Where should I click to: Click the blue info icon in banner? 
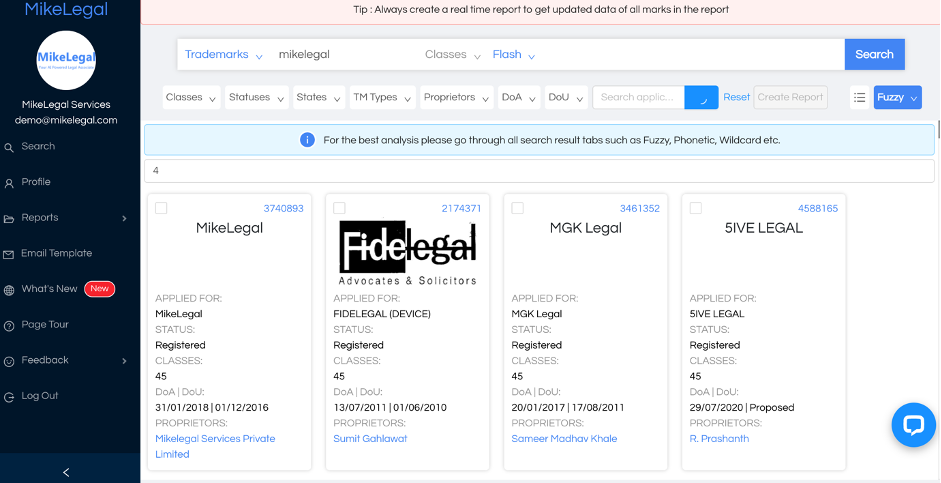[x=307, y=140]
